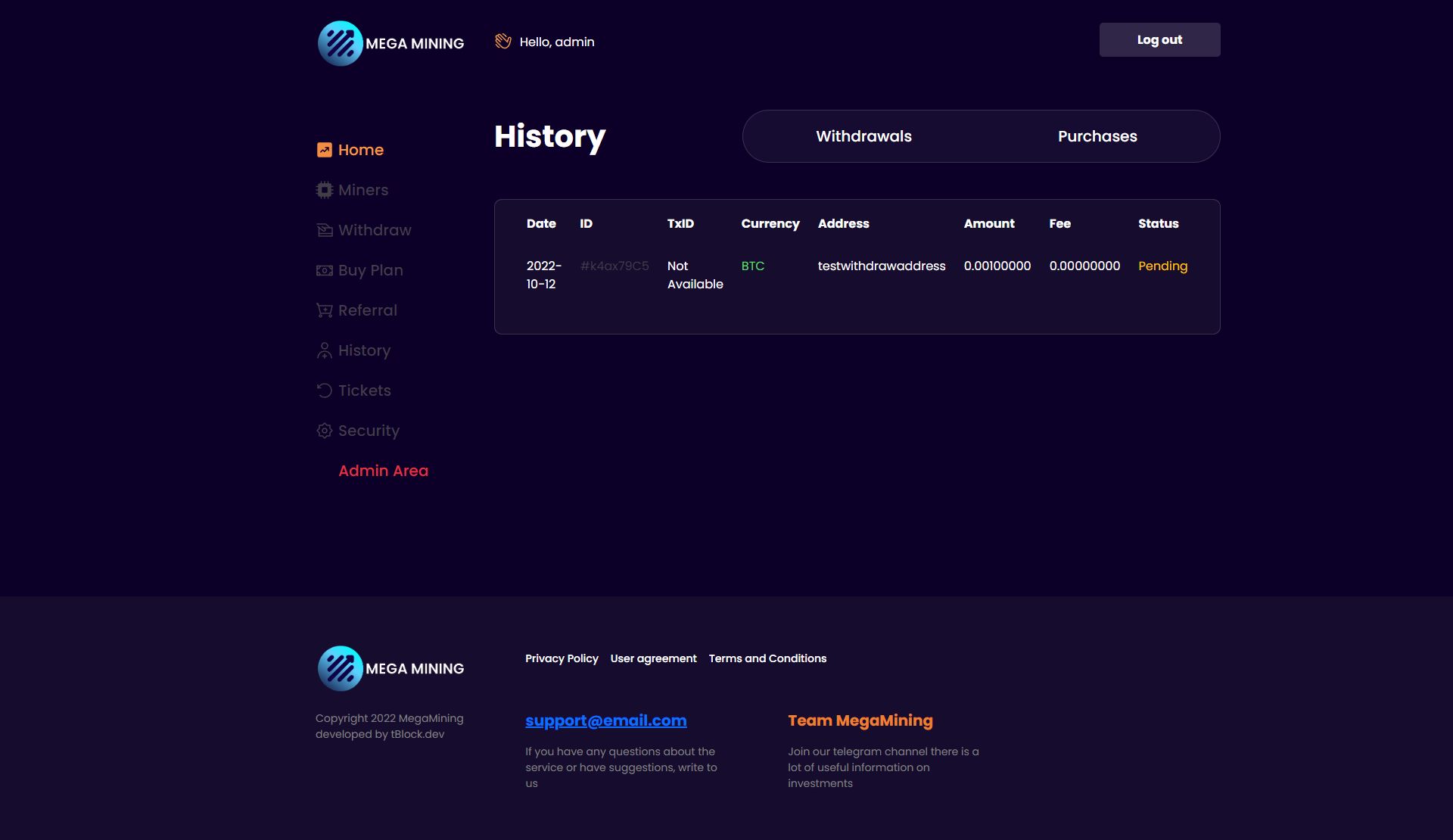Click the Buy Plan icon
The image size is (1453, 840).
coord(324,271)
